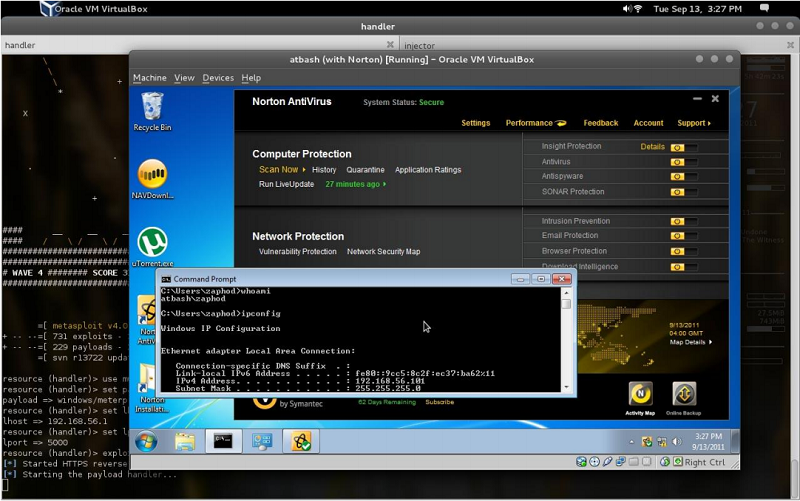Click the Norton system tray icon
The image size is (800, 501).
(x=647, y=442)
